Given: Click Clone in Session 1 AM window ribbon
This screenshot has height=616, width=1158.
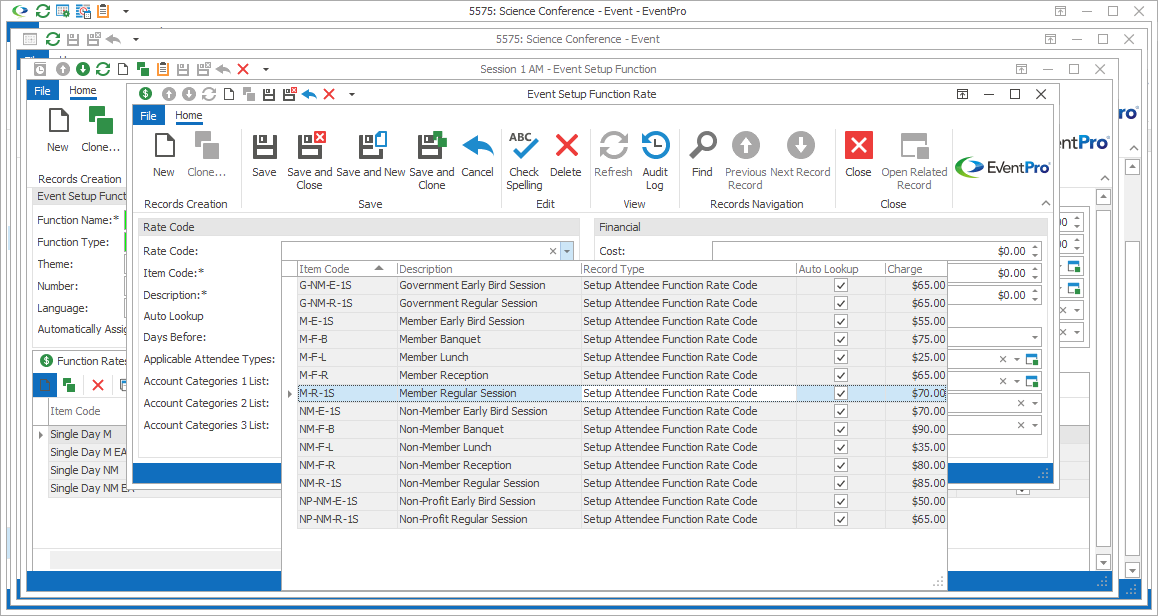Looking at the screenshot, I should click(100, 130).
